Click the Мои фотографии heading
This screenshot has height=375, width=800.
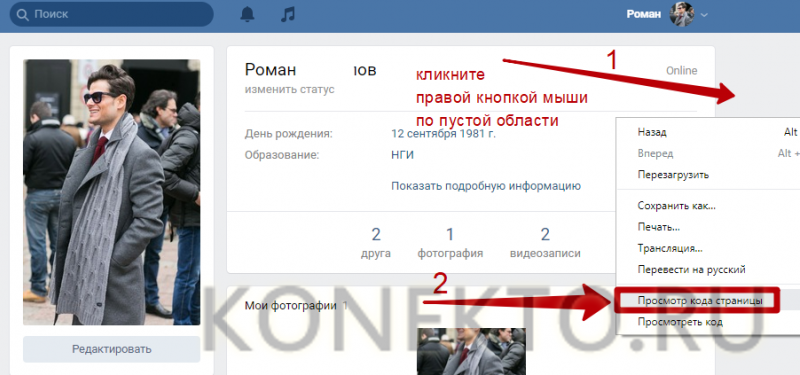(291, 306)
